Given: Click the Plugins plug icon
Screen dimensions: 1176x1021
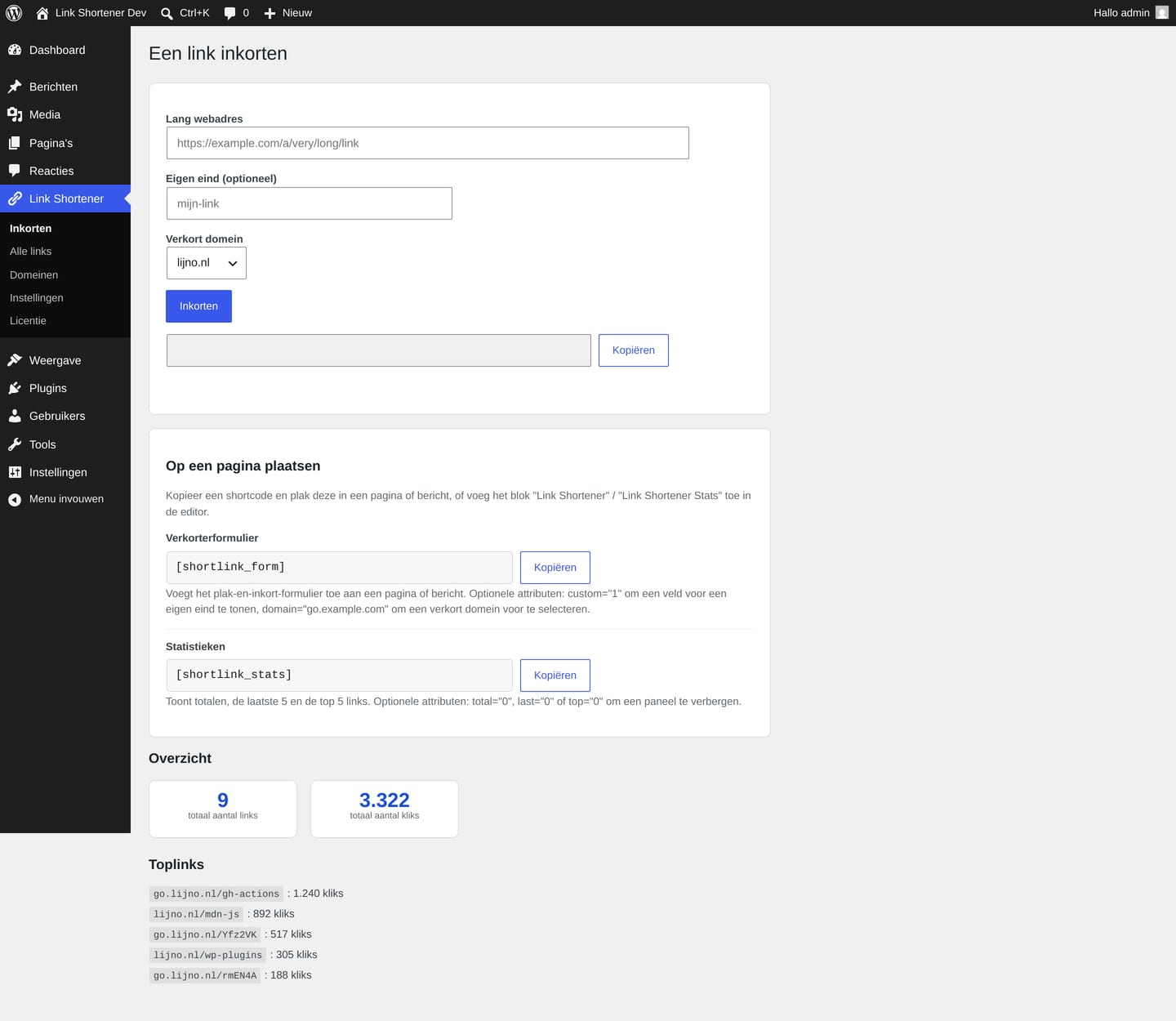Looking at the screenshot, I should coord(15,388).
